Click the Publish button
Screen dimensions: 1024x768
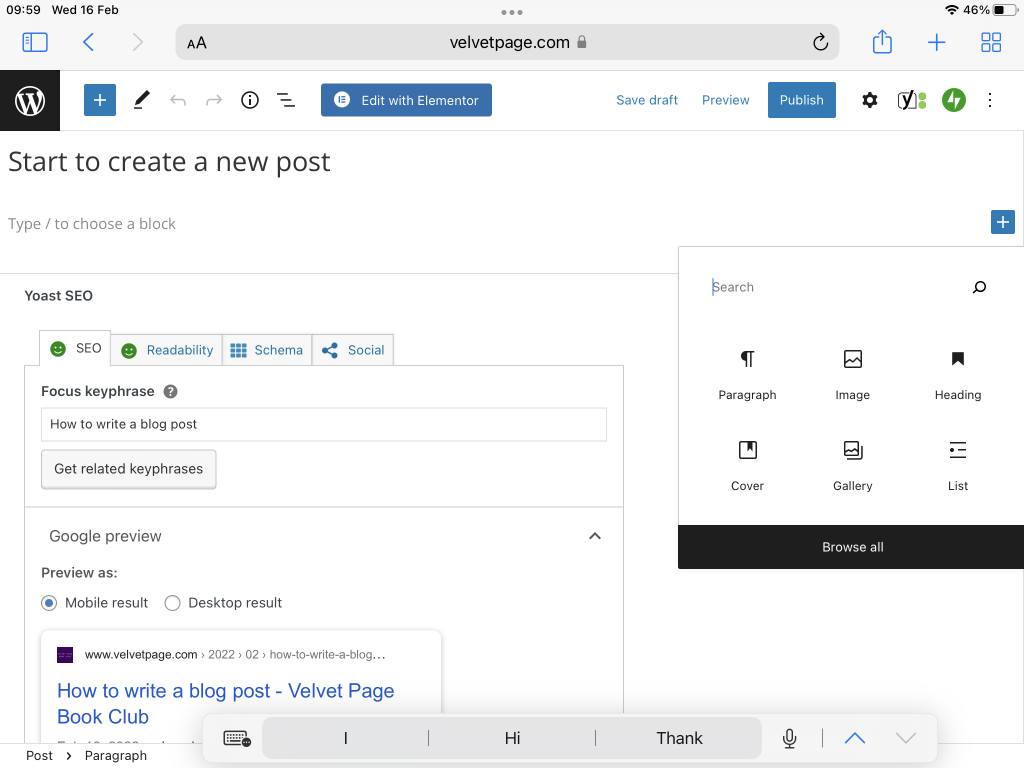point(801,100)
